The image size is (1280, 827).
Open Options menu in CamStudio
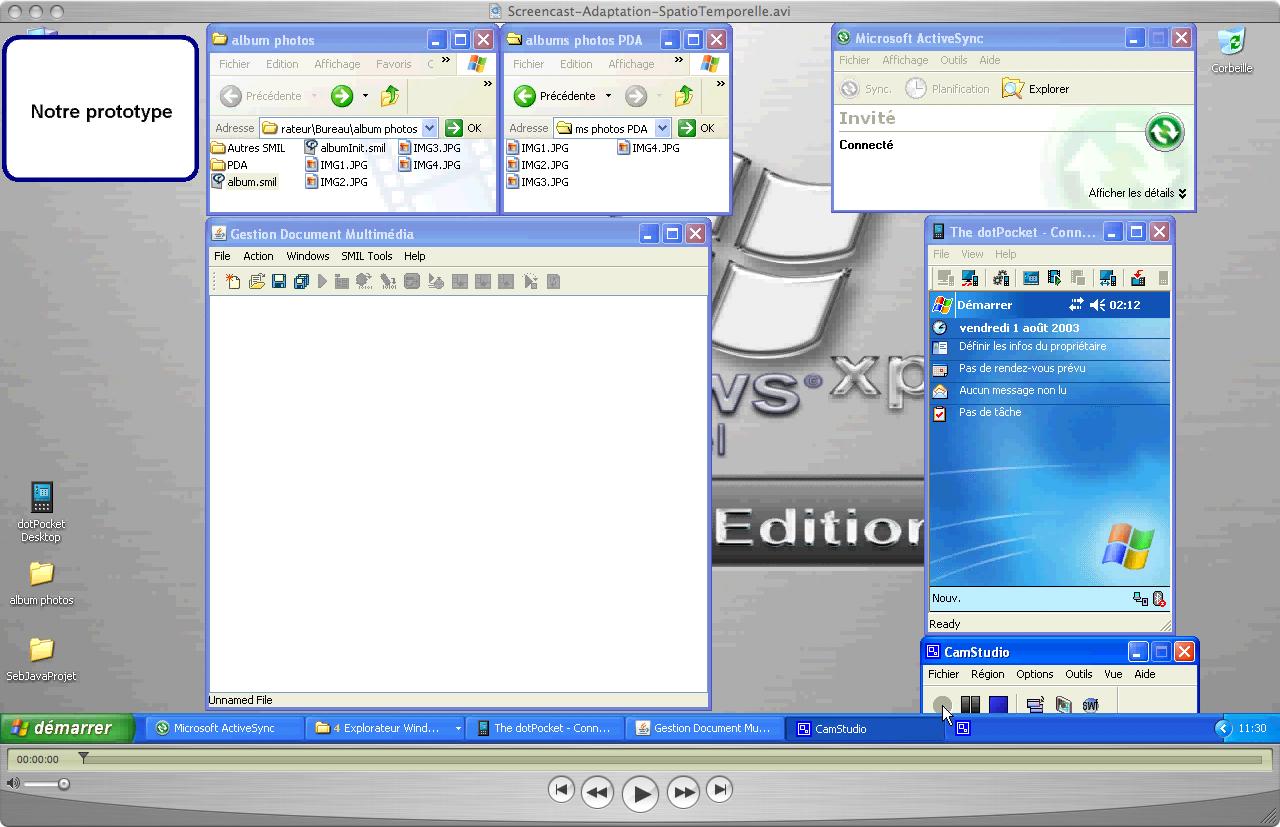(x=1035, y=674)
